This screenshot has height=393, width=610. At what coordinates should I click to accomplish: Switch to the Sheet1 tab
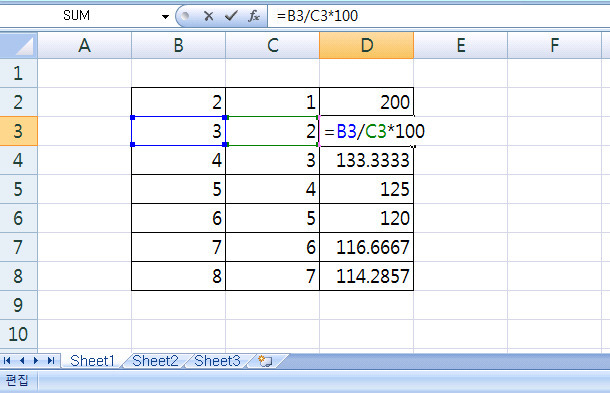92,361
